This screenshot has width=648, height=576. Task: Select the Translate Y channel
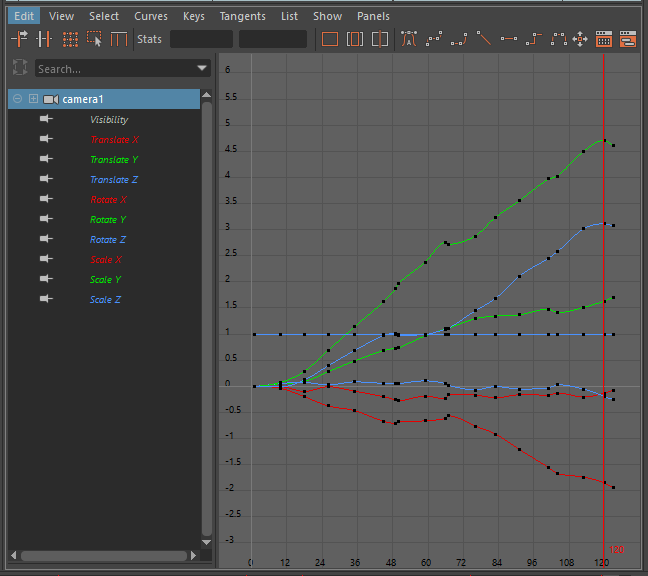tap(114, 159)
